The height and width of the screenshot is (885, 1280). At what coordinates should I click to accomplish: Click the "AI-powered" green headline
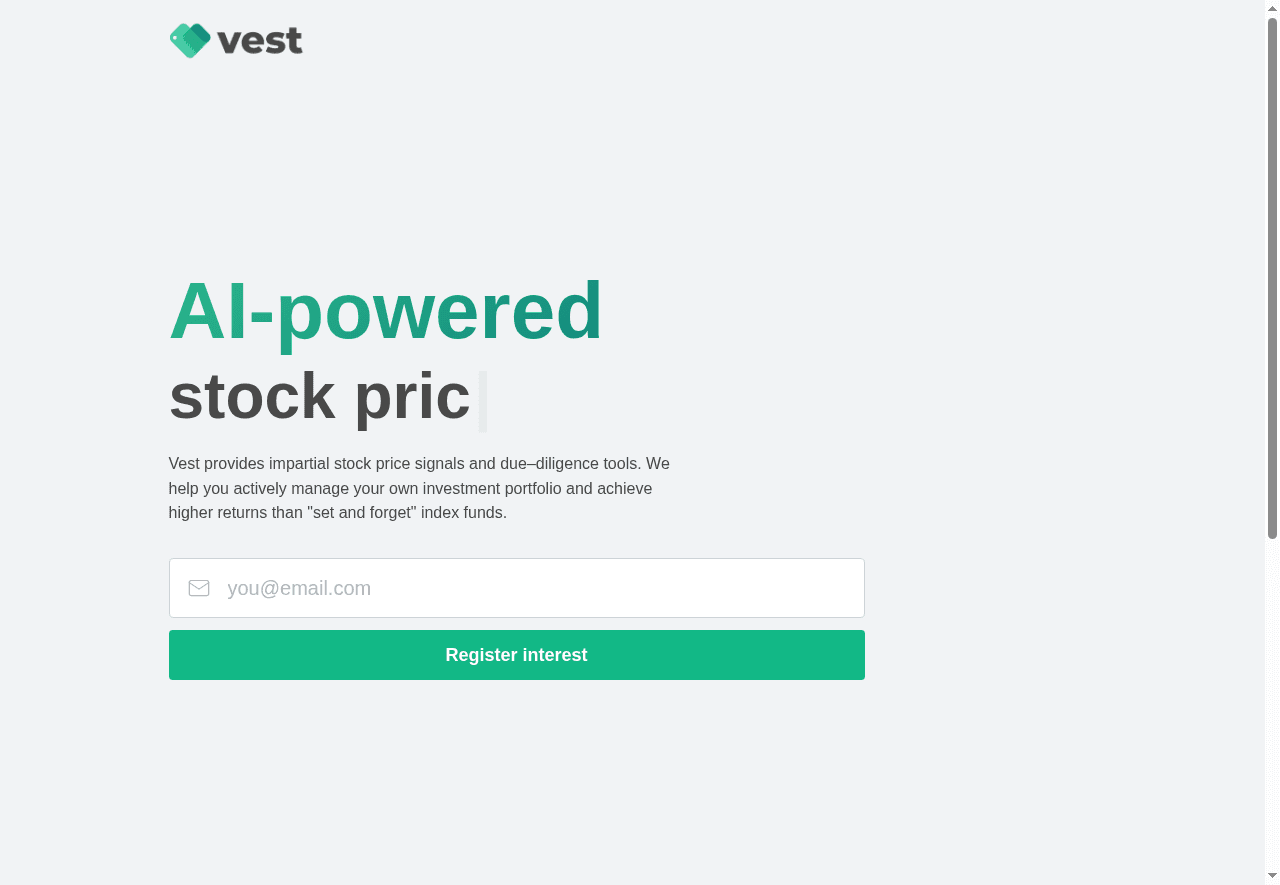pos(385,311)
